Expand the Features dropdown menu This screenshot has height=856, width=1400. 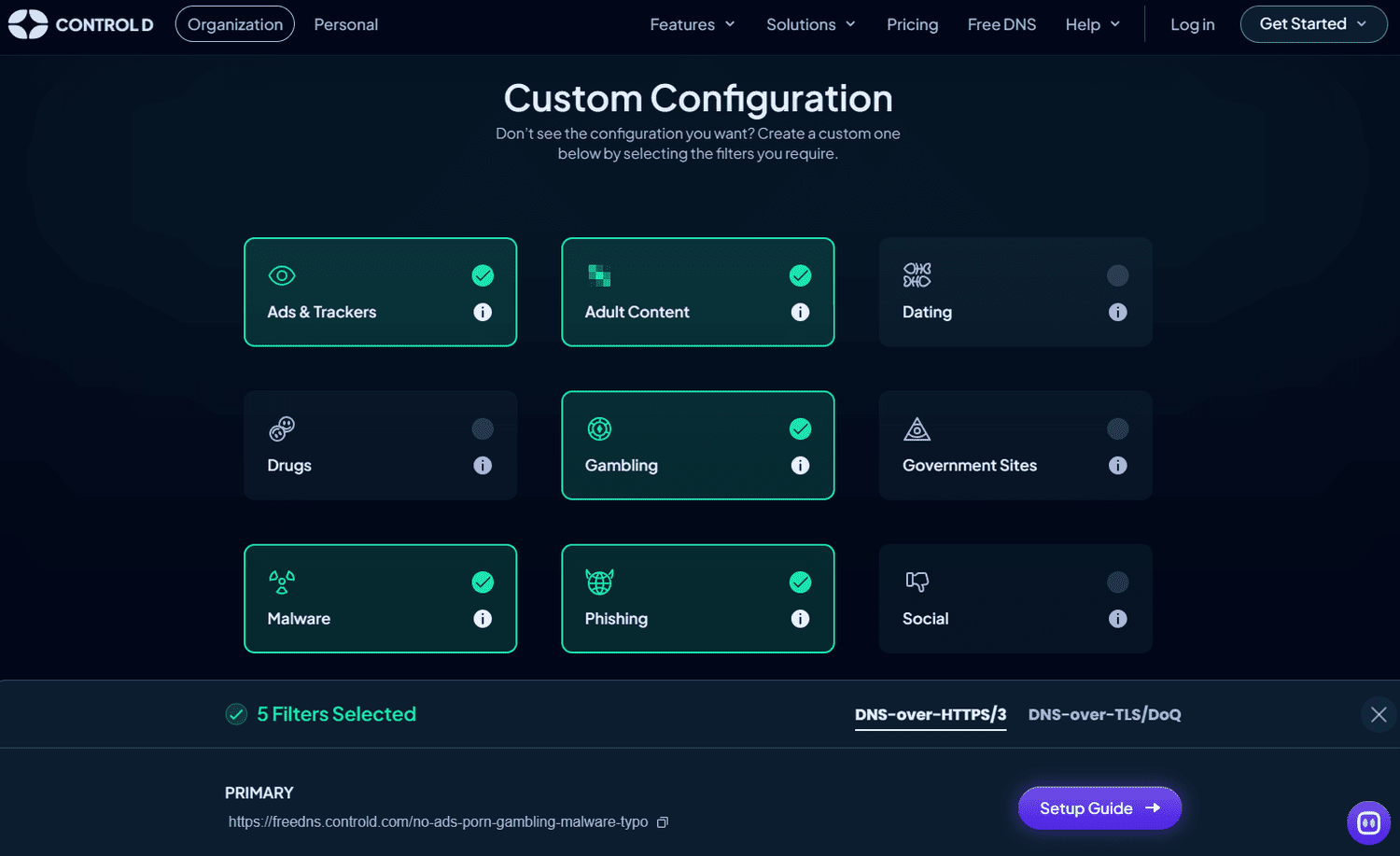coord(693,24)
